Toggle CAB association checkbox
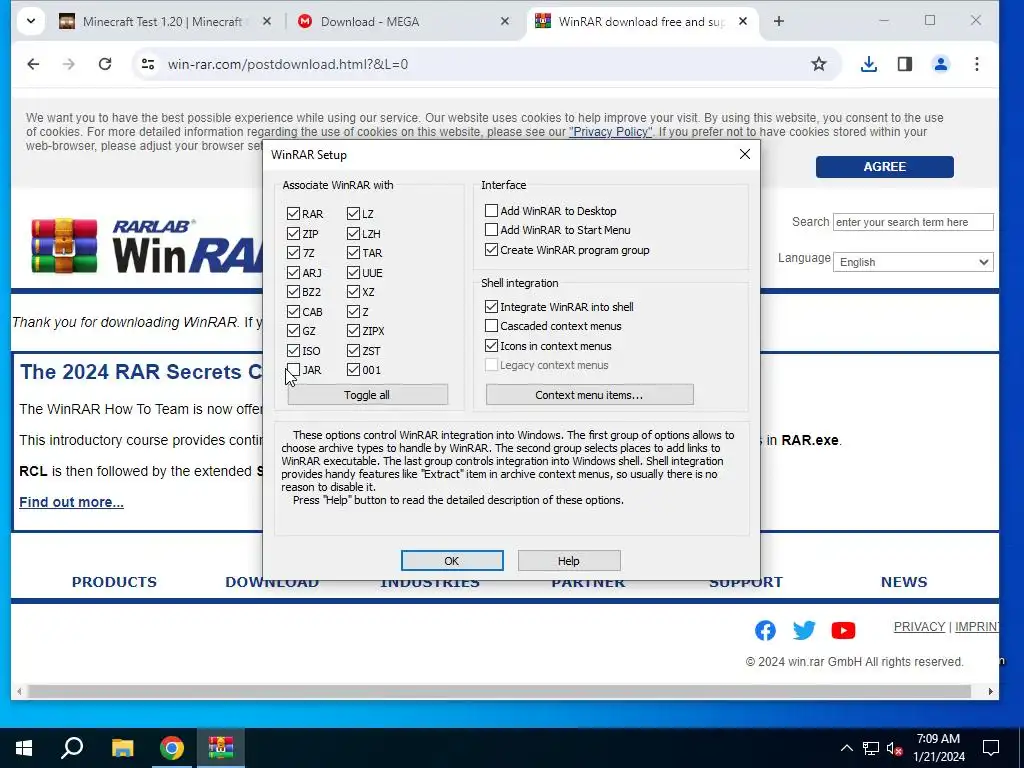Image resolution: width=1024 pixels, height=768 pixels. click(293, 312)
